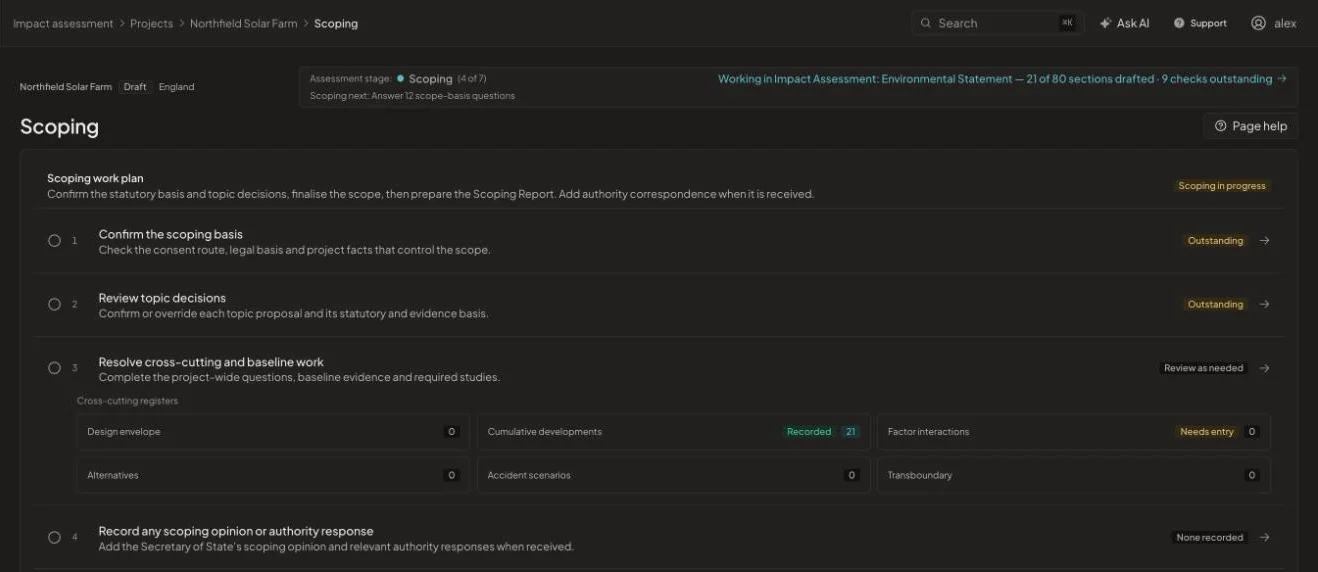Click Recorded badge on Cumulative developments
1318x572 pixels.
809,432
